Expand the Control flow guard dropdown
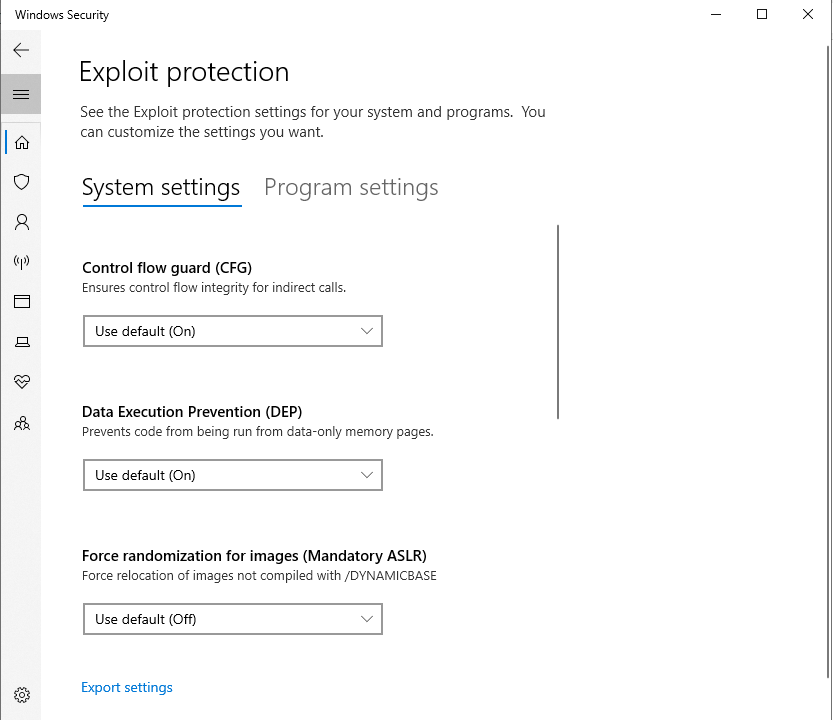The height and width of the screenshot is (720, 833). 233,331
